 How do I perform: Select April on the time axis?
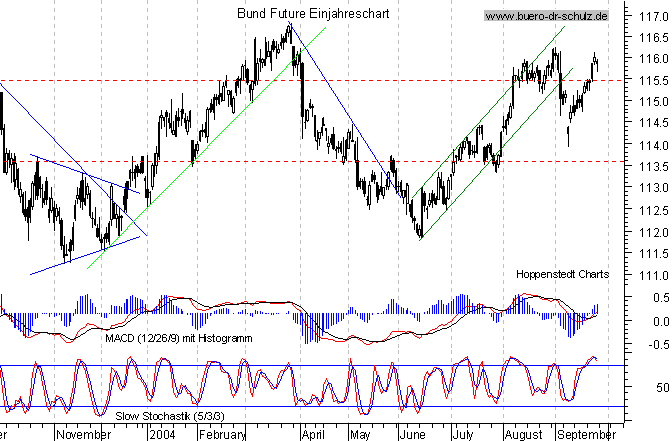312,435
